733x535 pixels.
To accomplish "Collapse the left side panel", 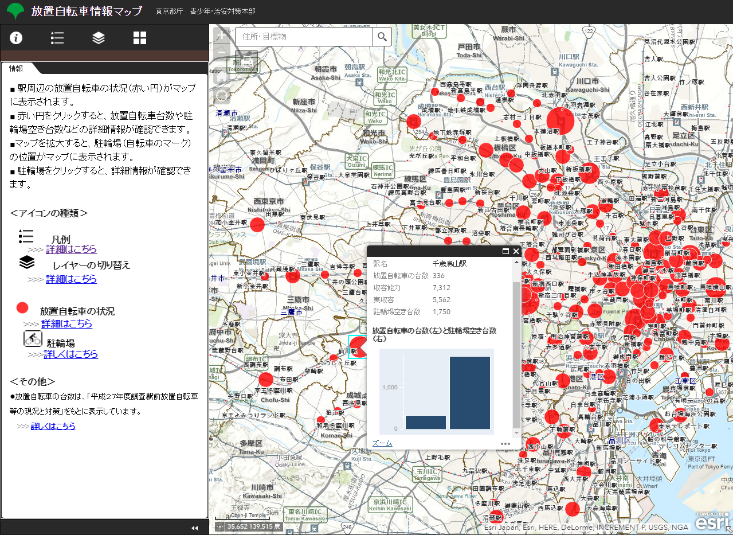I will click(194, 527).
